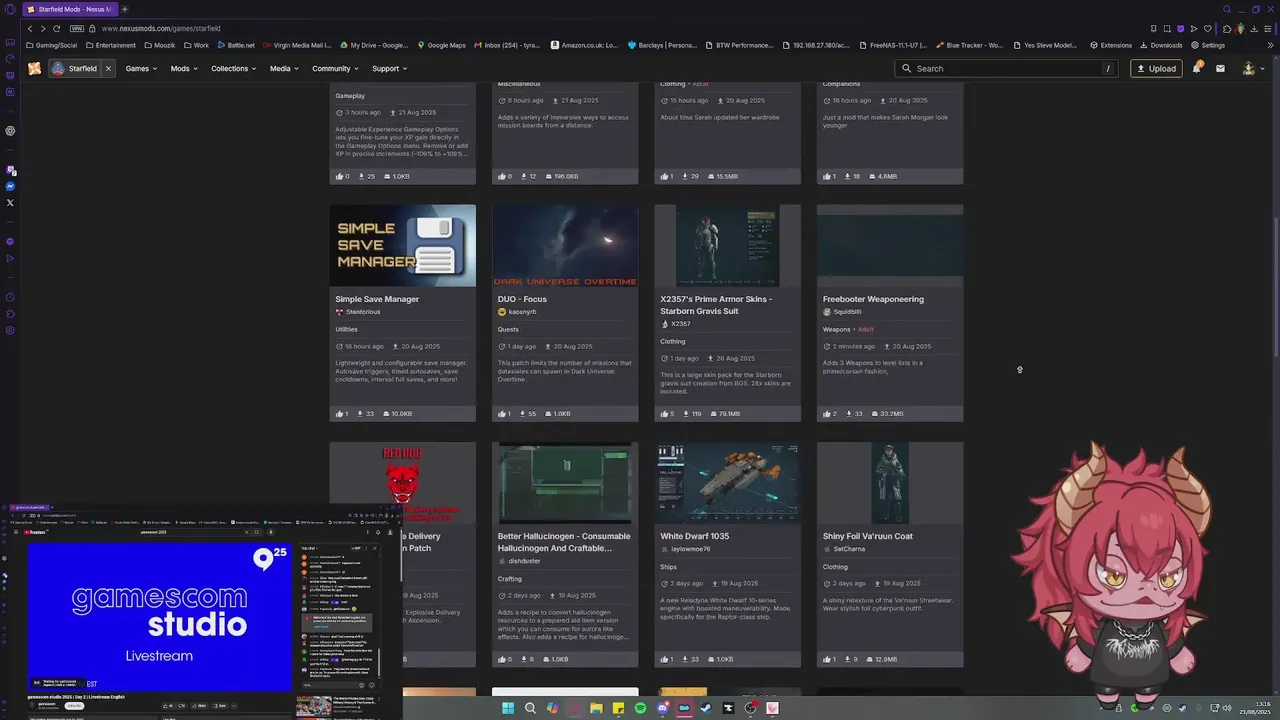Open the Battle.net bookmark
This screenshot has width=1280, height=720.
click(x=236, y=45)
